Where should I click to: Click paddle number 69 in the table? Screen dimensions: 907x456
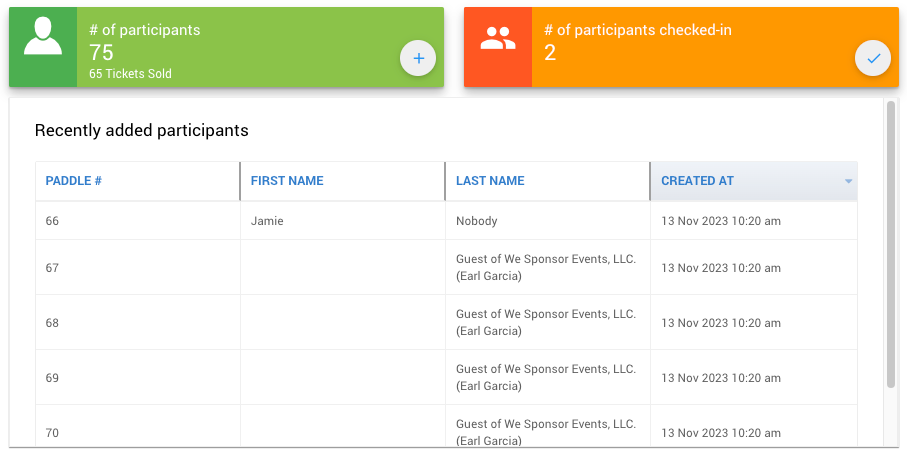click(53, 378)
